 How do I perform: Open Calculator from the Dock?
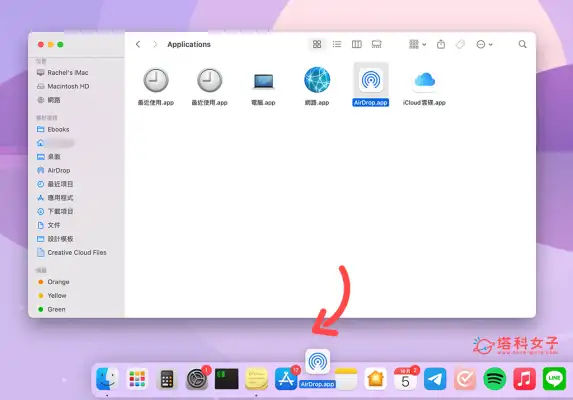click(167, 379)
